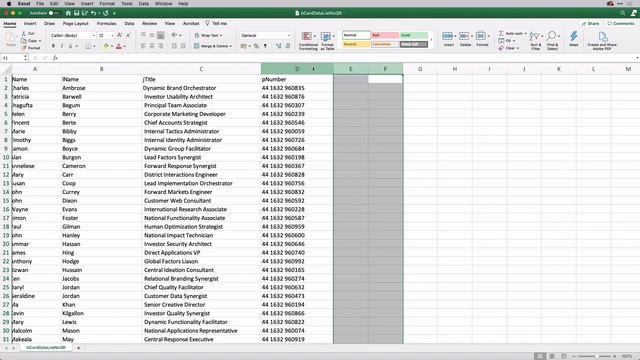This screenshot has width=640, height=360.
Task: Open the Insert ribbon tab
Action: [x=30, y=24]
